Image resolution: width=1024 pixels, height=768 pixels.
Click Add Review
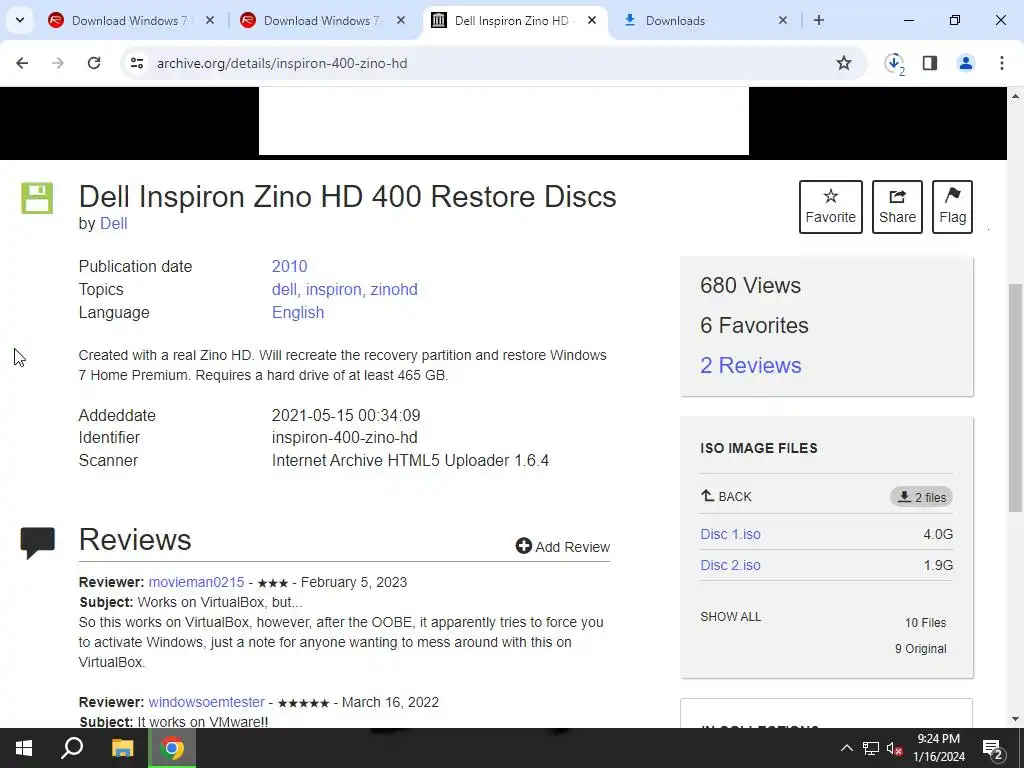tap(562, 547)
